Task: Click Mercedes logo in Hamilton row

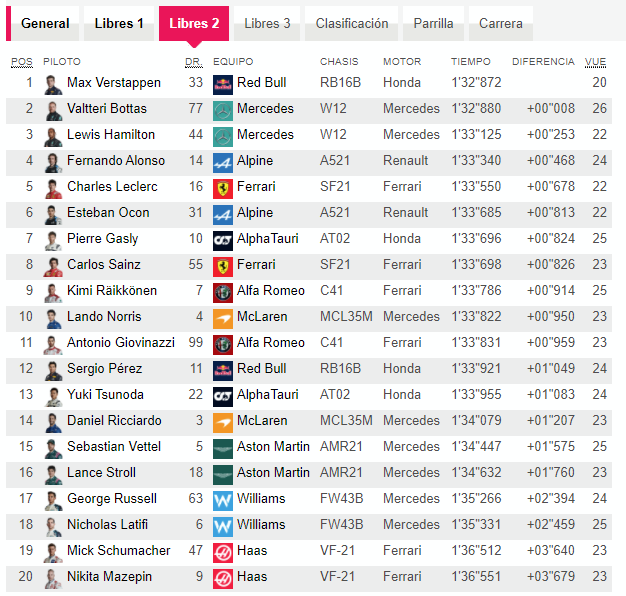Action: (x=223, y=137)
